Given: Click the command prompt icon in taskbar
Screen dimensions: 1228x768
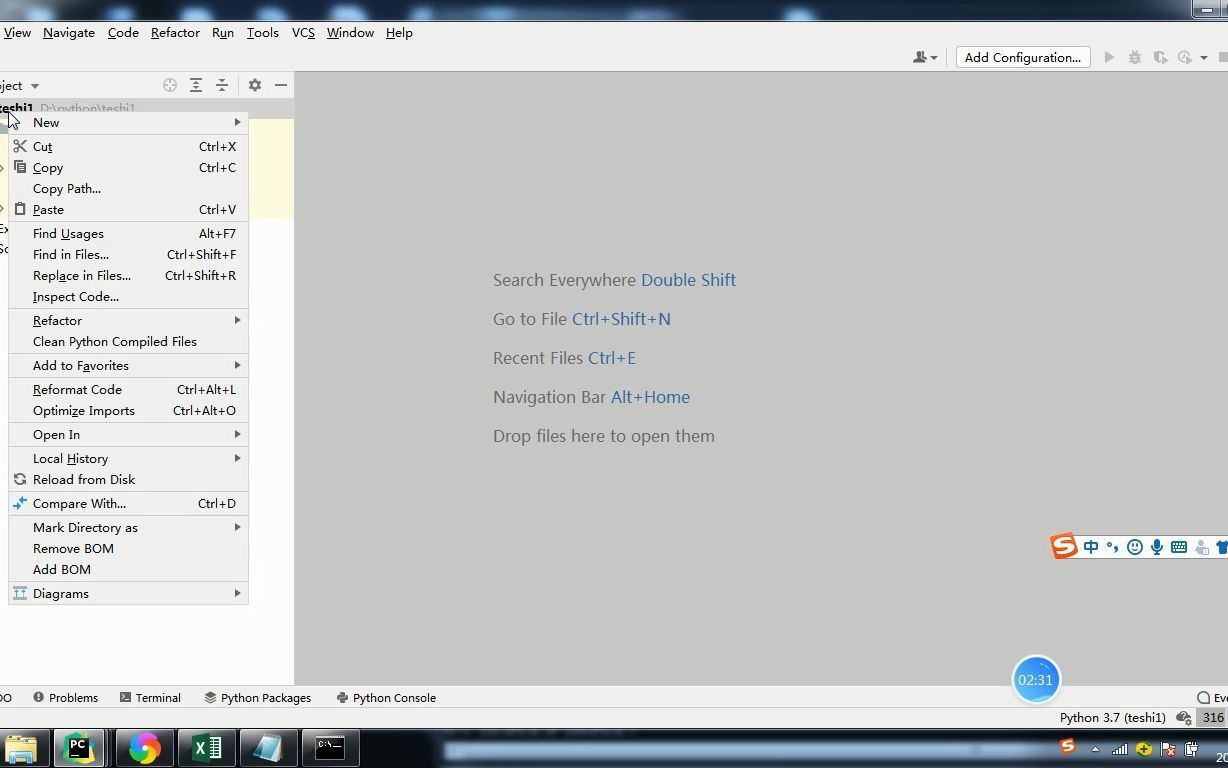Looking at the screenshot, I should tap(330, 748).
